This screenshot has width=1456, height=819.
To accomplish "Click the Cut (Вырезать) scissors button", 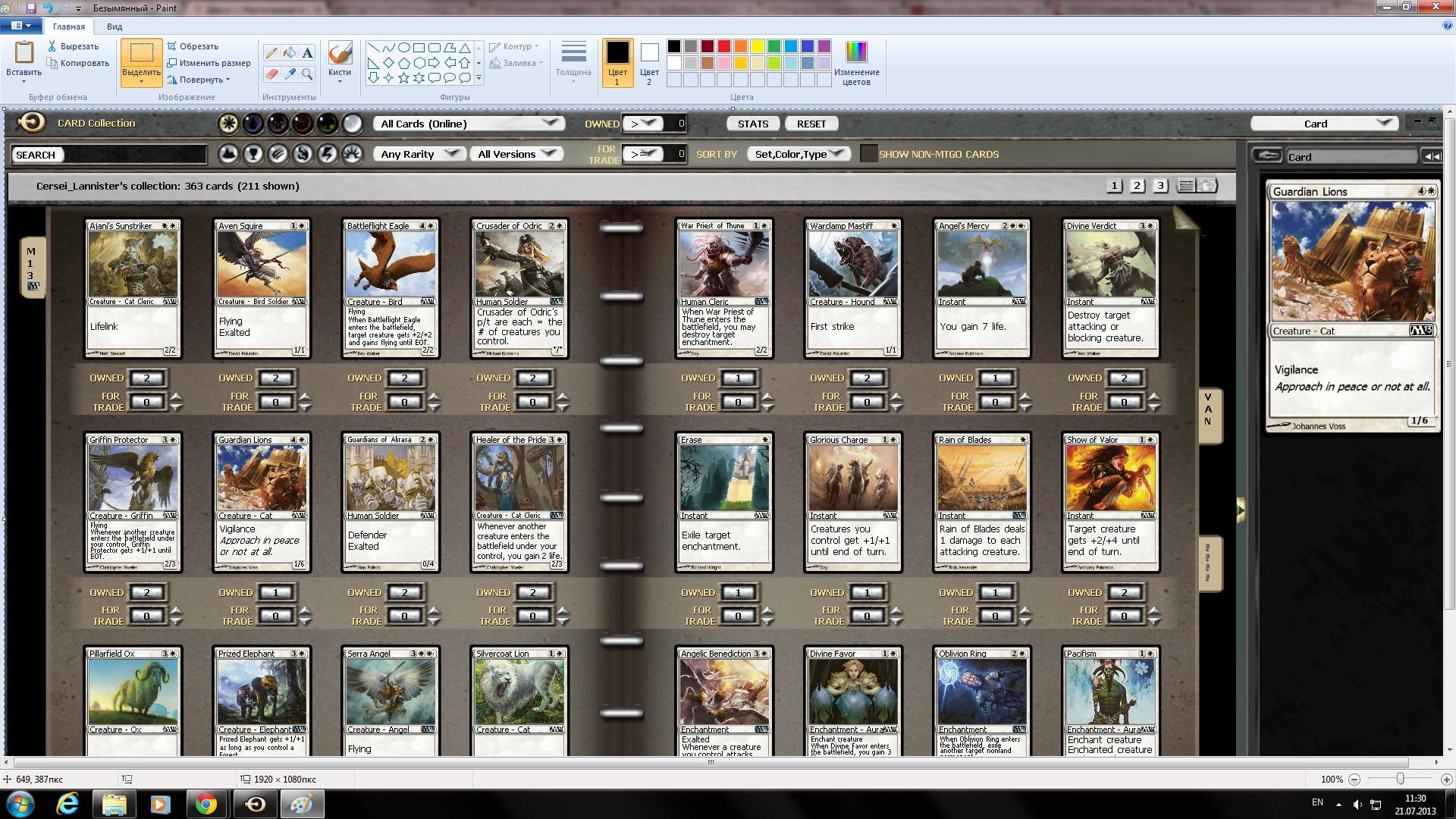I will (73, 46).
